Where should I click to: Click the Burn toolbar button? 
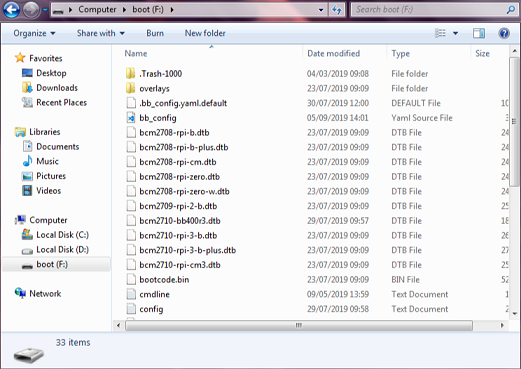[x=155, y=33]
